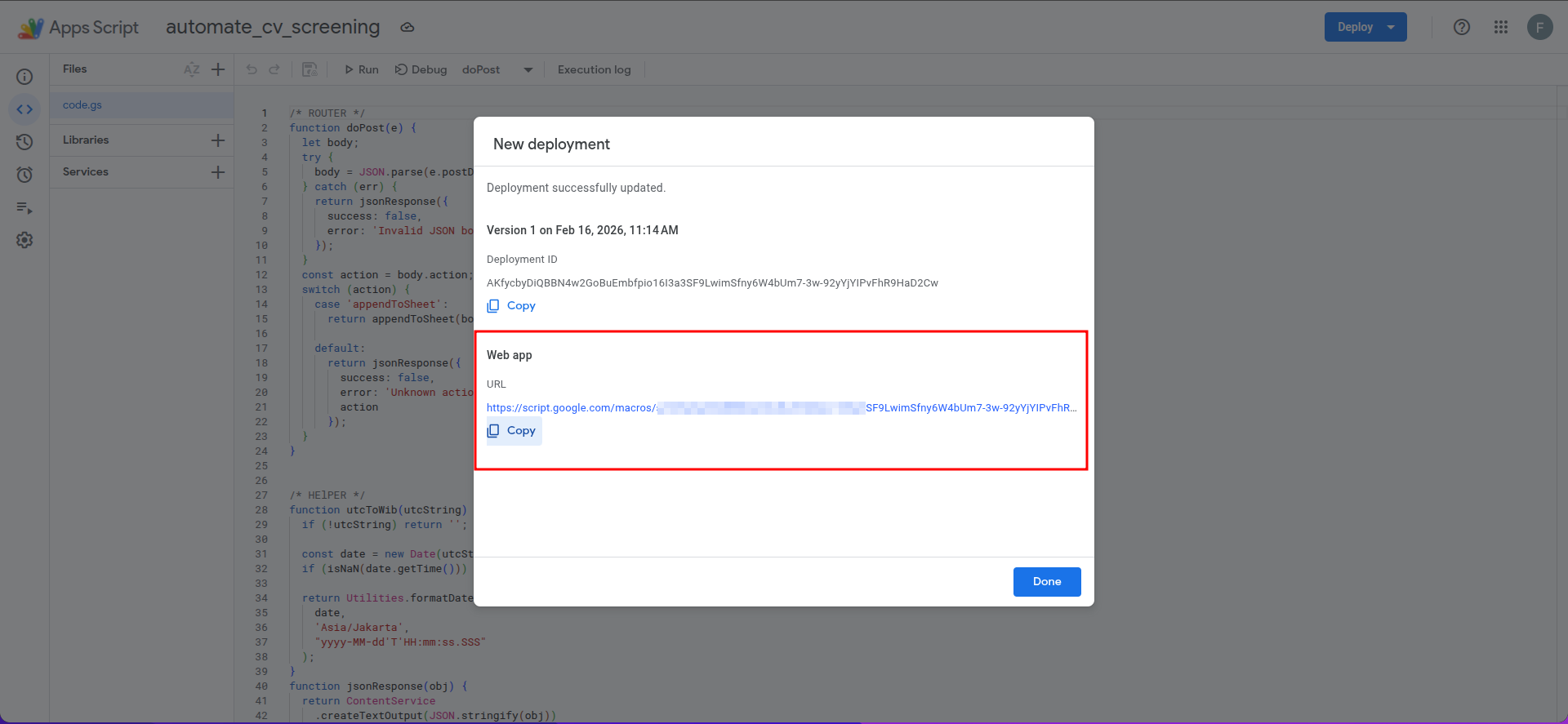Image resolution: width=1568 pixels, height=724 pixels.
Task: Copy the Deployment ID
Action: tap(512, 306)
